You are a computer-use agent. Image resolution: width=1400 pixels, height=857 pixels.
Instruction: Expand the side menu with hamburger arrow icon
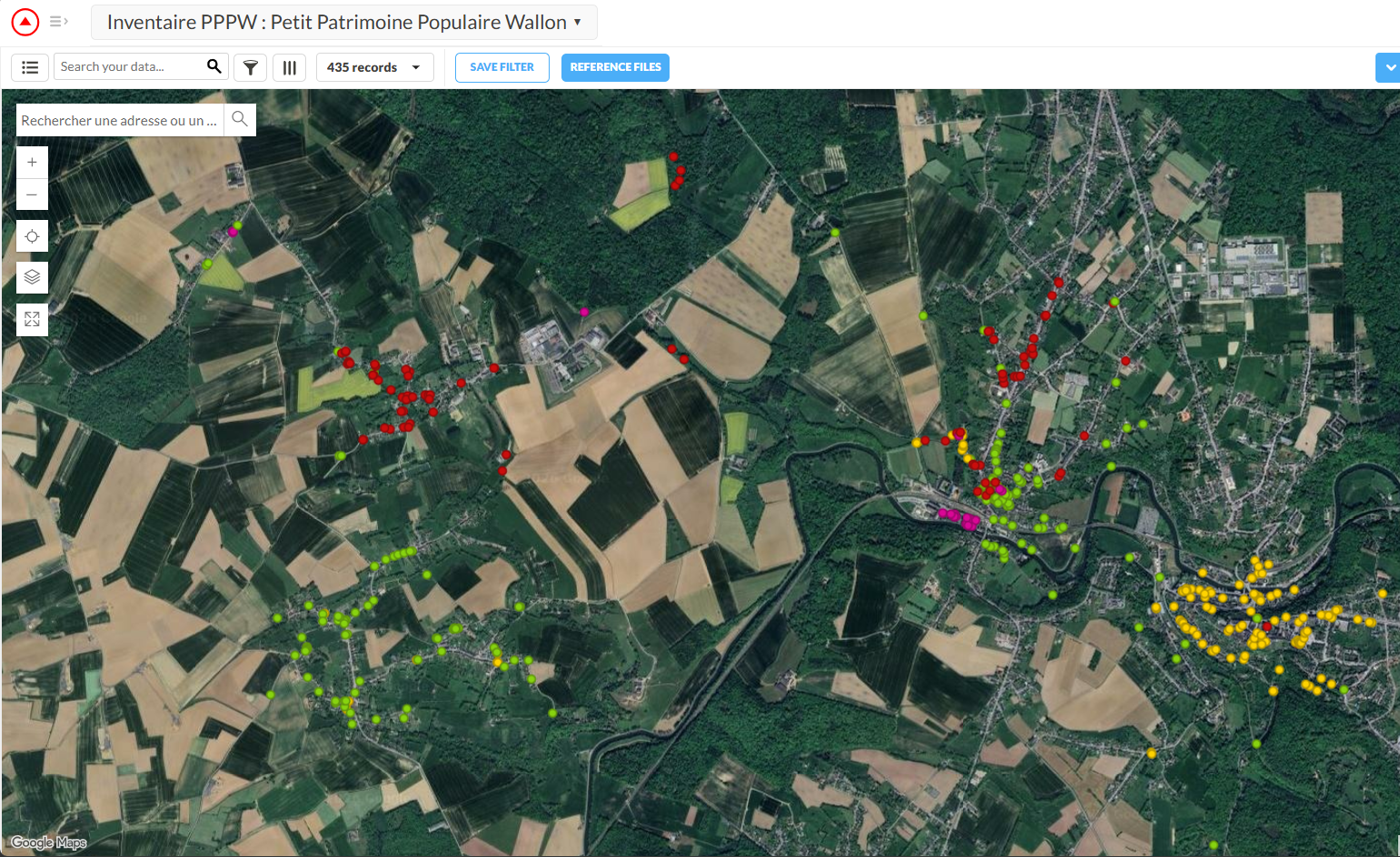(x=59, y=22)
